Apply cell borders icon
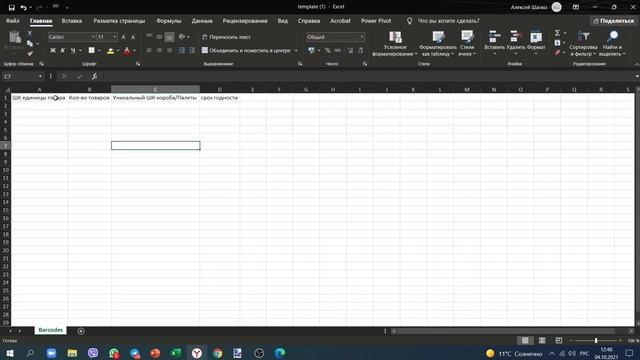640x360 pixels. click(x=91, y=51)
